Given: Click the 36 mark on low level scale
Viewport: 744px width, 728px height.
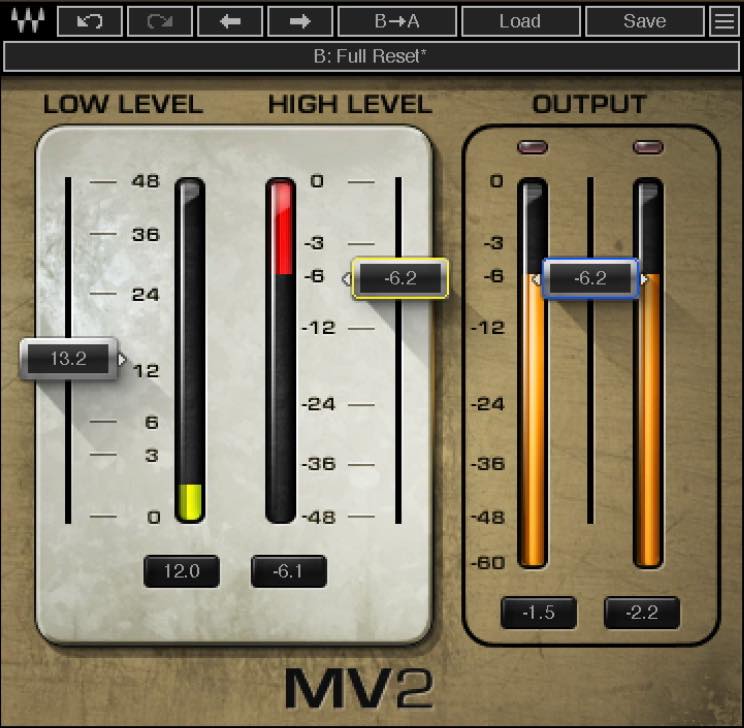Looking at the screenshot, I should (146, 234).
